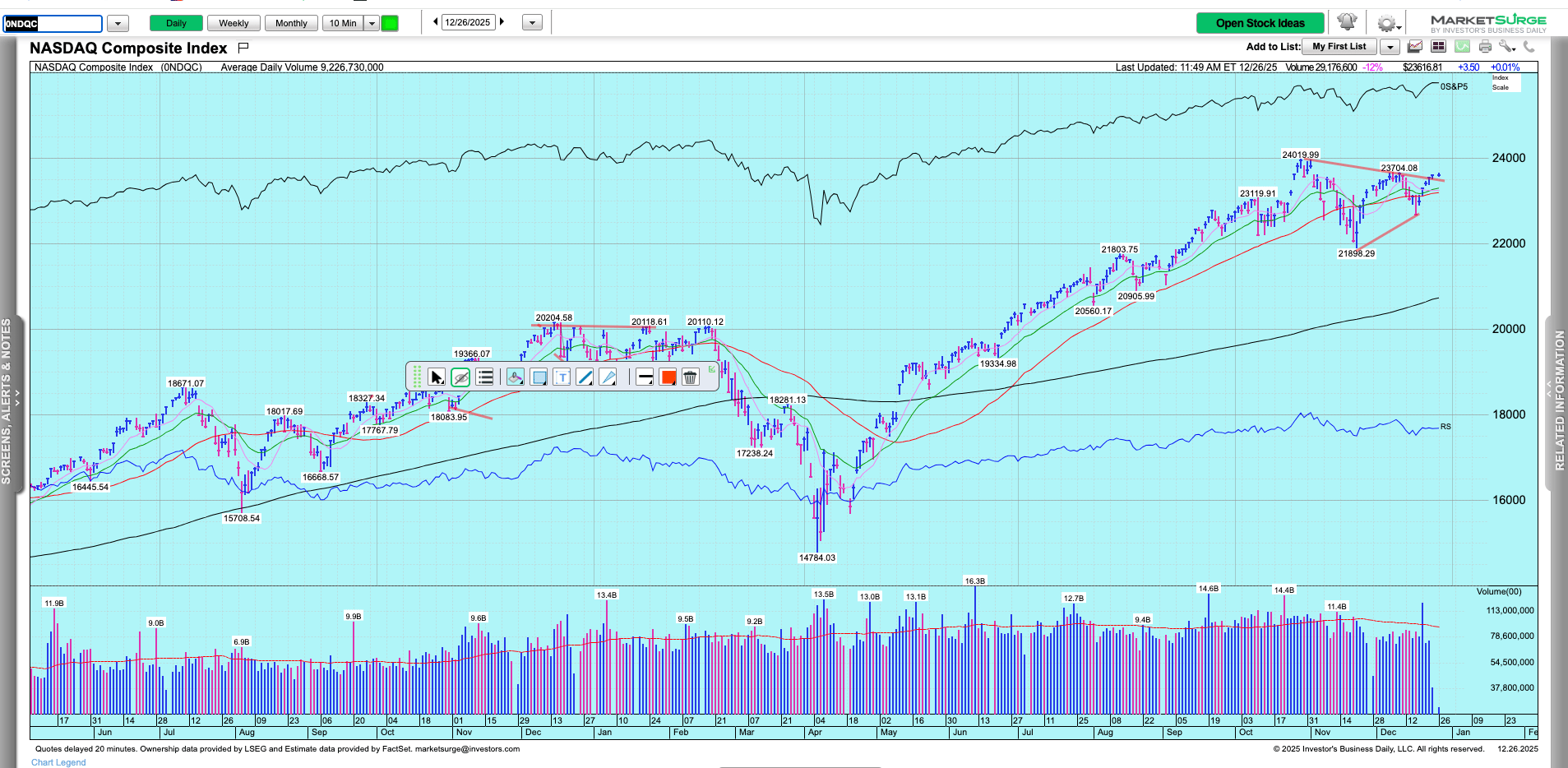Click the 20204.58 price label

[553, 317]
